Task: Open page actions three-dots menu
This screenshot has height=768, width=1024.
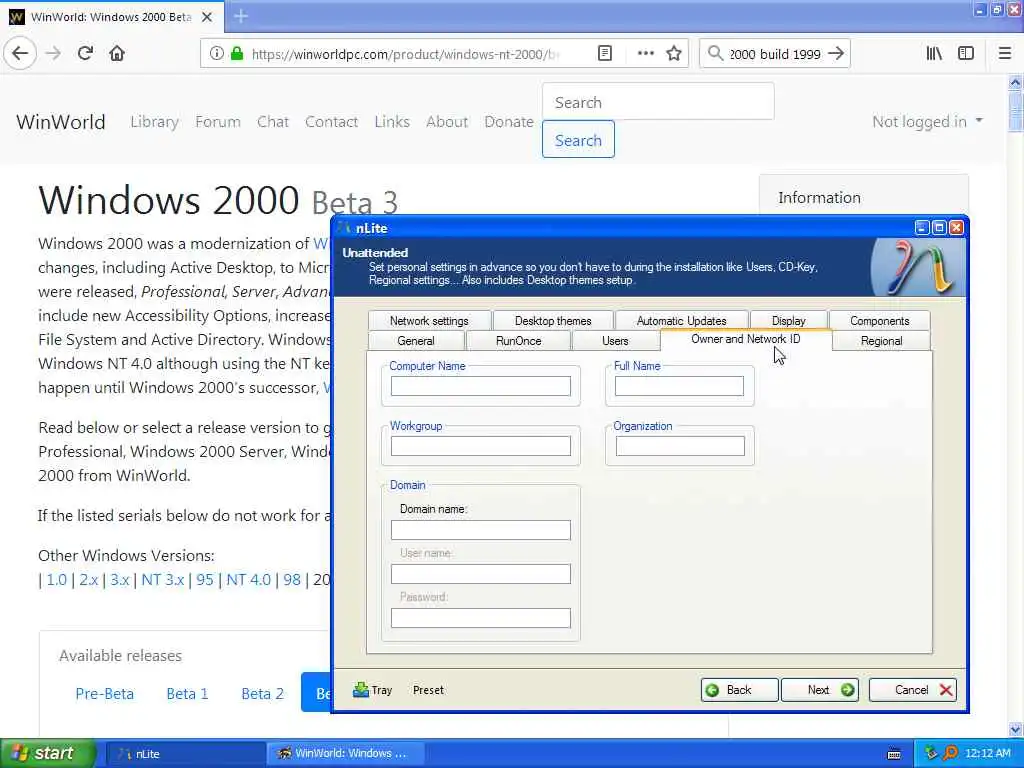Action: click(645, 54)
